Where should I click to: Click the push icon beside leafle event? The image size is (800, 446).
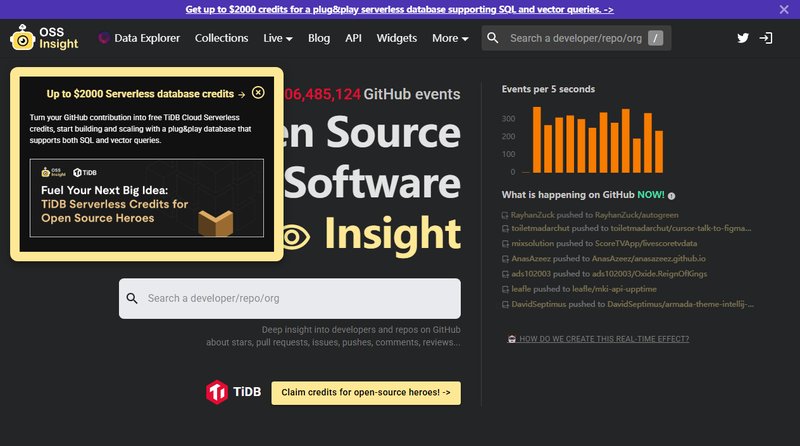505,289
